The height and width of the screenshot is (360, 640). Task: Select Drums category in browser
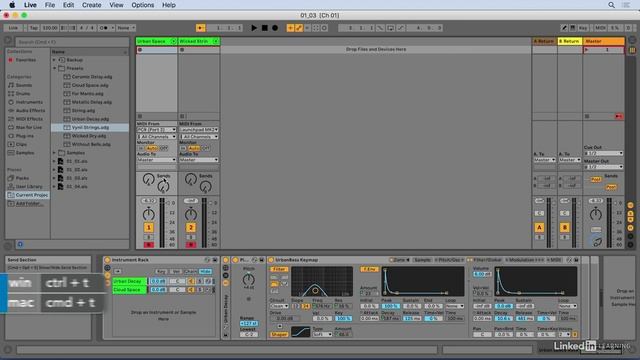[x=23, y=93]
